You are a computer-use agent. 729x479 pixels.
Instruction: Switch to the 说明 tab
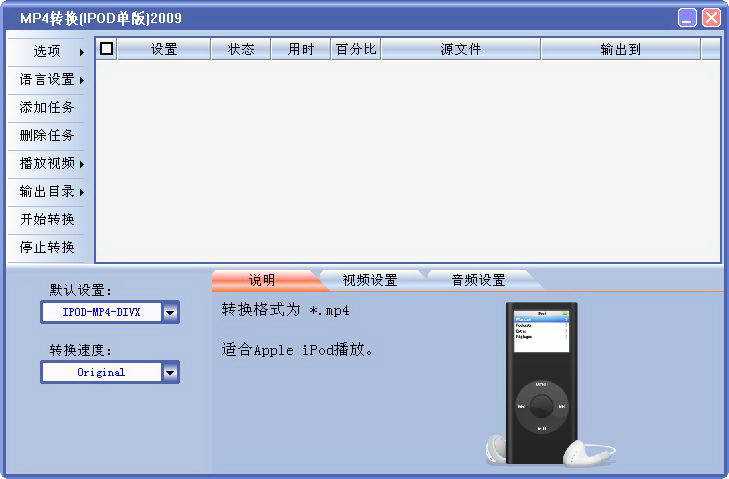[x=263, y=280]
